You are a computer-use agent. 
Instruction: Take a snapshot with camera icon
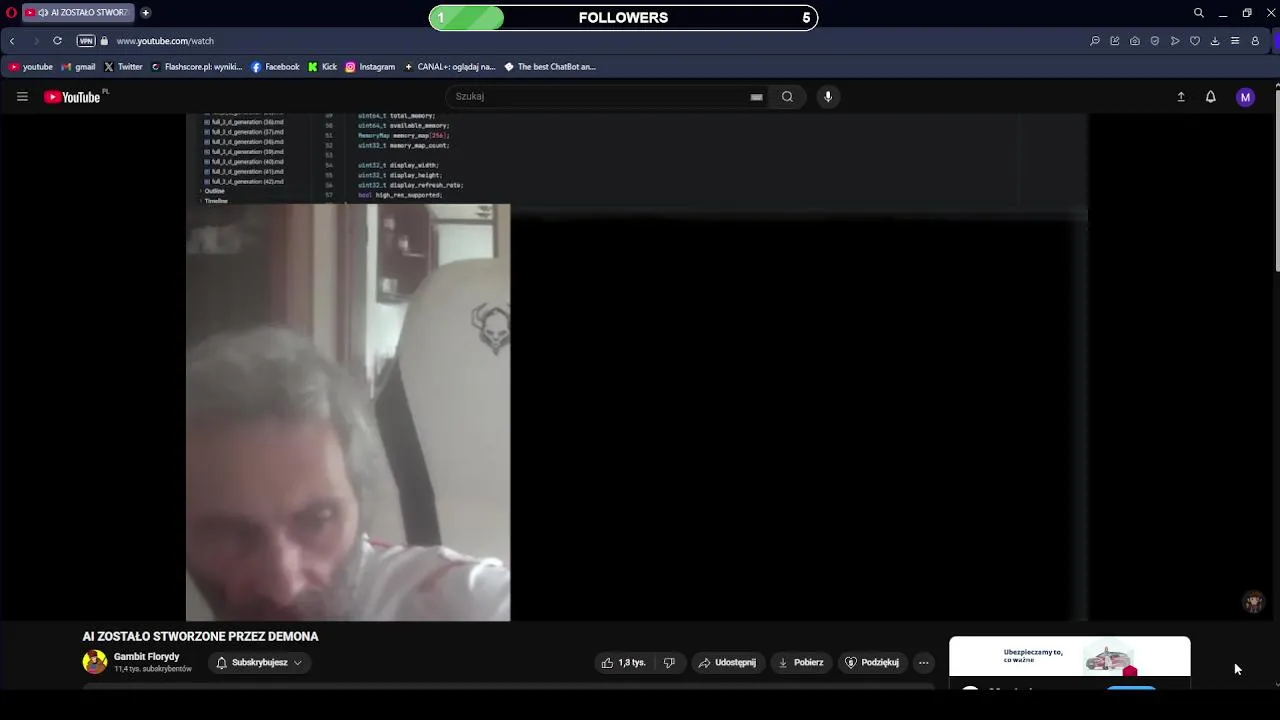(x=1135, y=41)
